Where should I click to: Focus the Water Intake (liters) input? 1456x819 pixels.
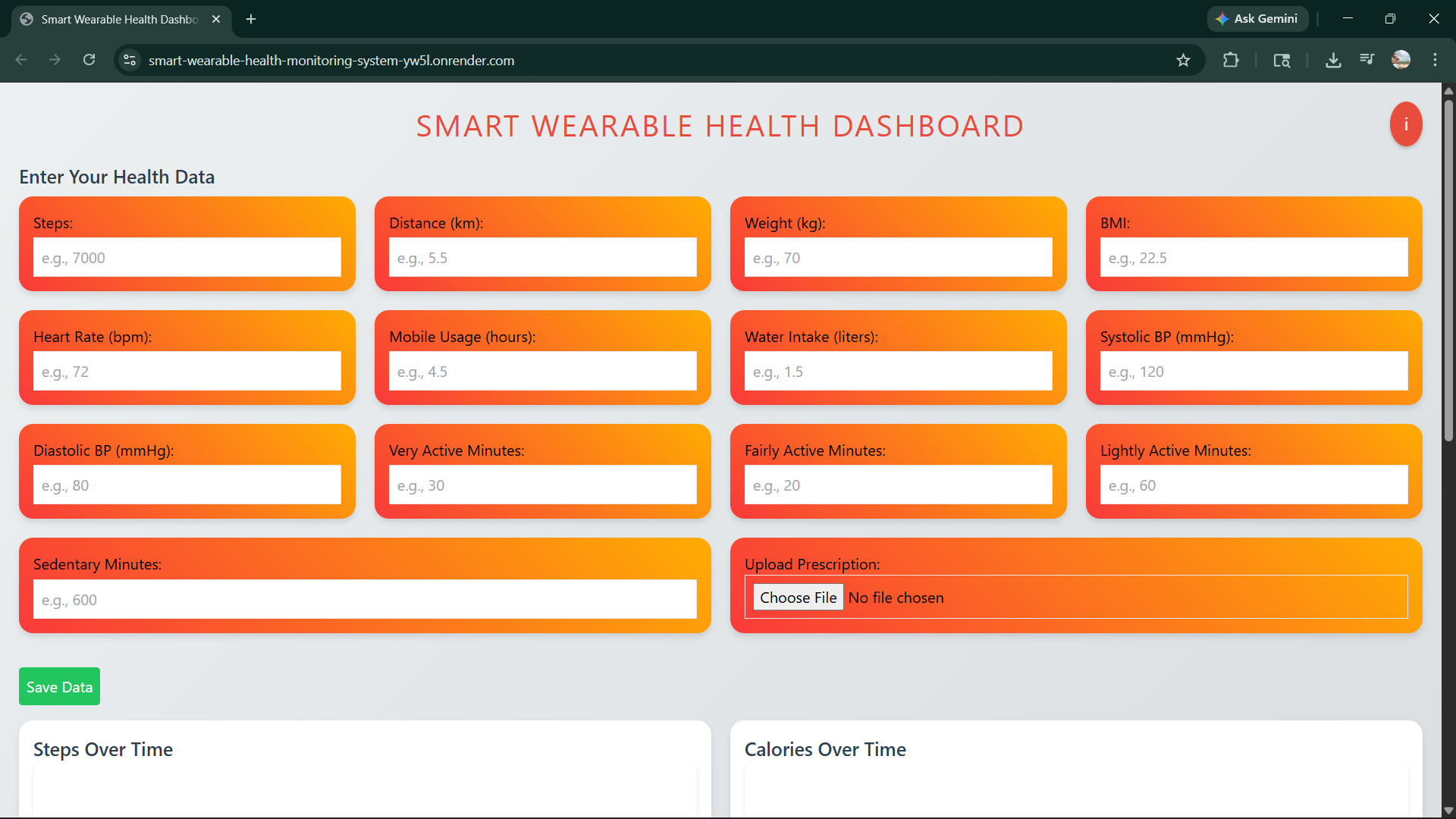[899, 372]
